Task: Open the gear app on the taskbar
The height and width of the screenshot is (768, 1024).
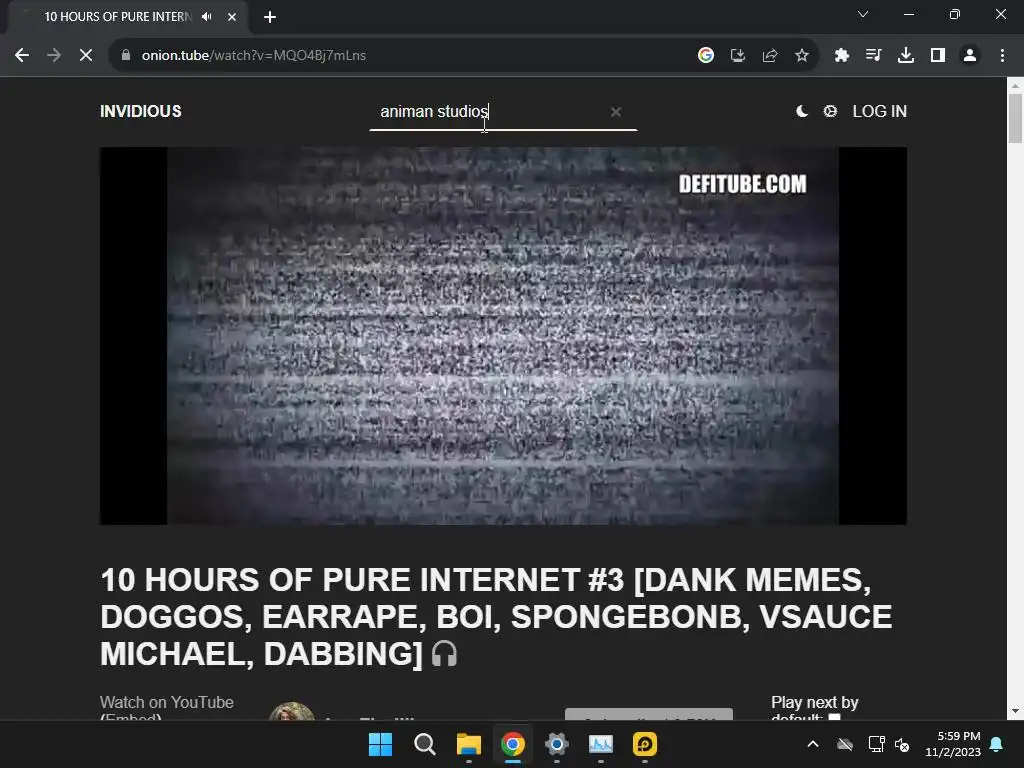Action: point(556,744)
